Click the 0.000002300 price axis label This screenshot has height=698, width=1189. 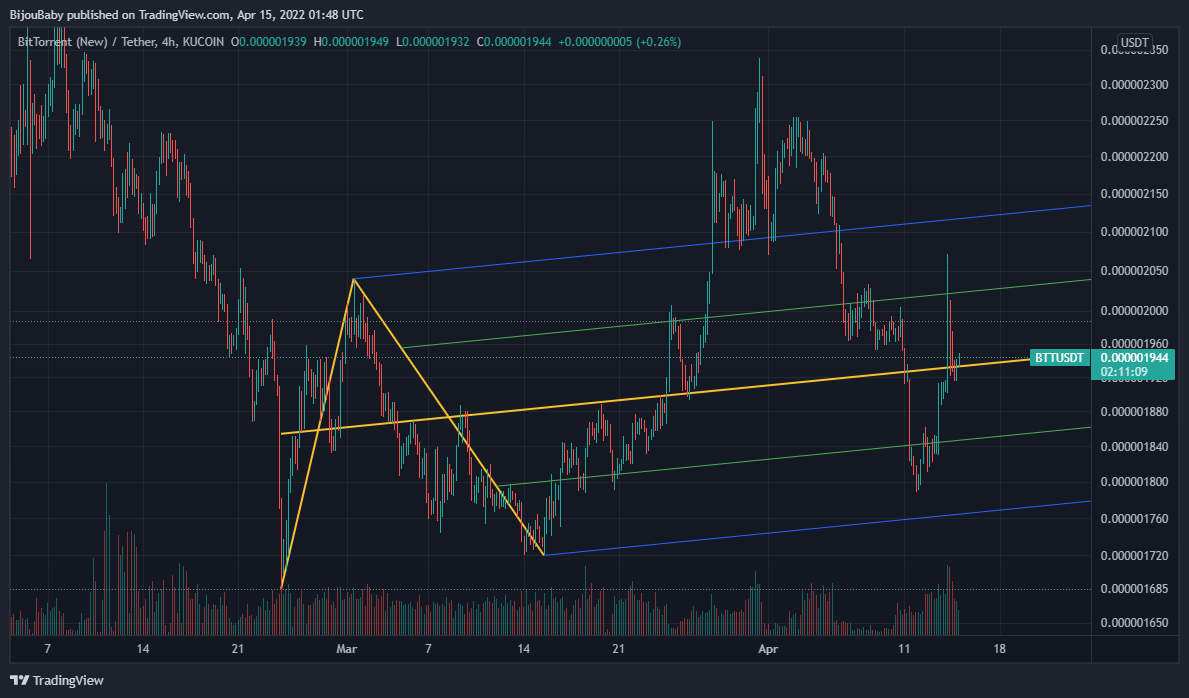coord(1134,85)
